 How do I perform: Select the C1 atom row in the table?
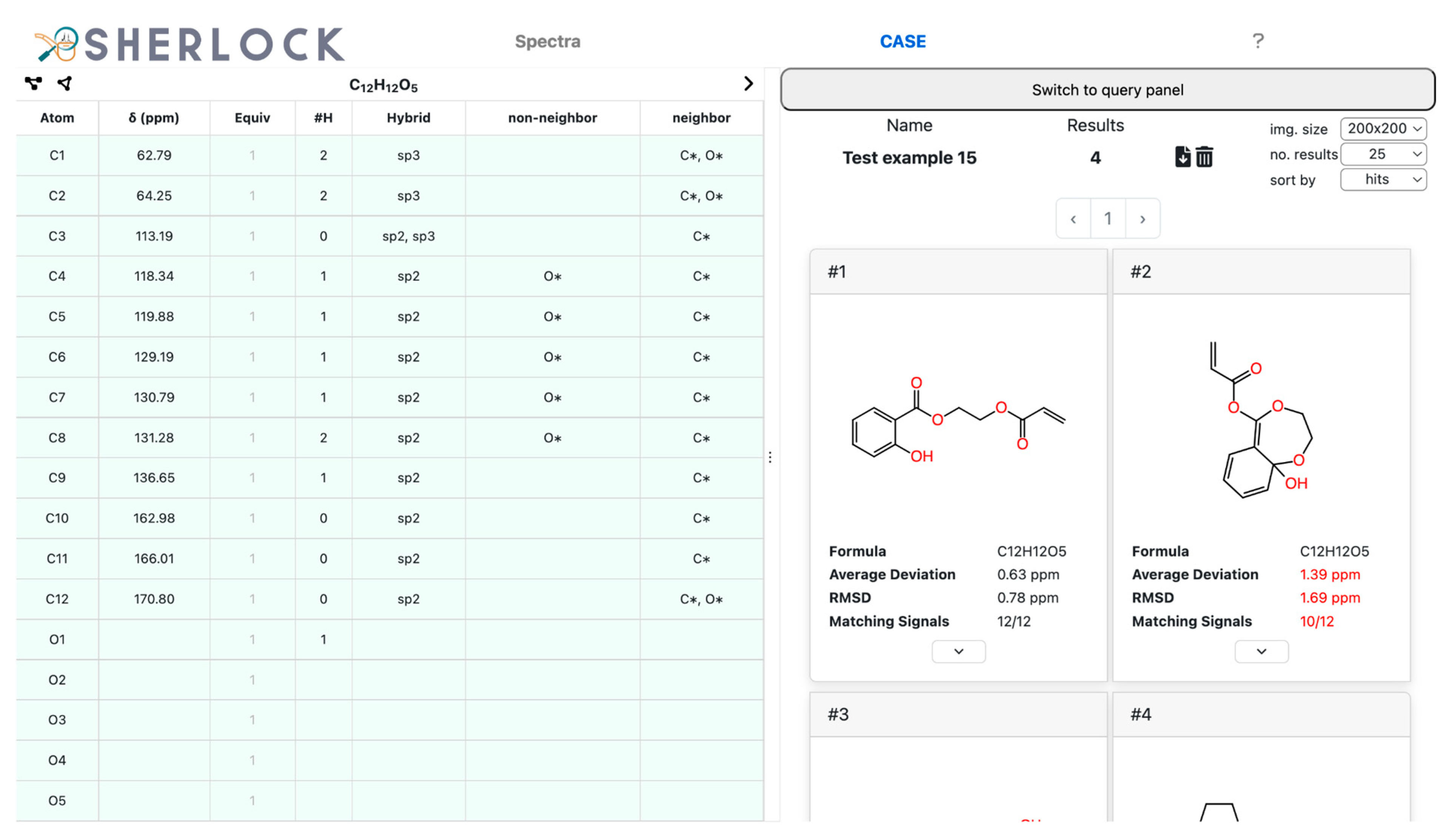tap(57, 155)
